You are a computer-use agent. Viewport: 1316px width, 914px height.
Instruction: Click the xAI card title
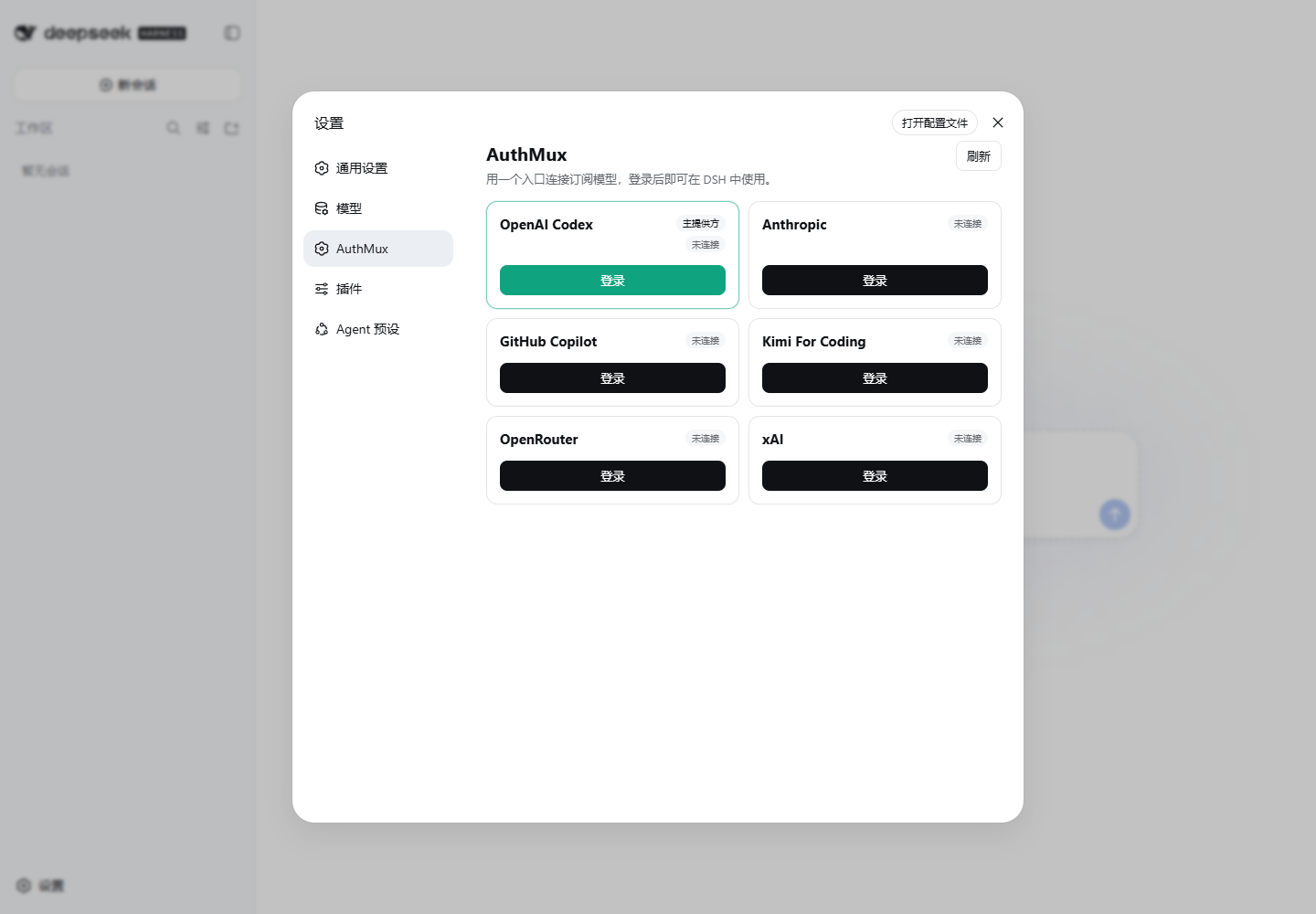click(772, 440)
